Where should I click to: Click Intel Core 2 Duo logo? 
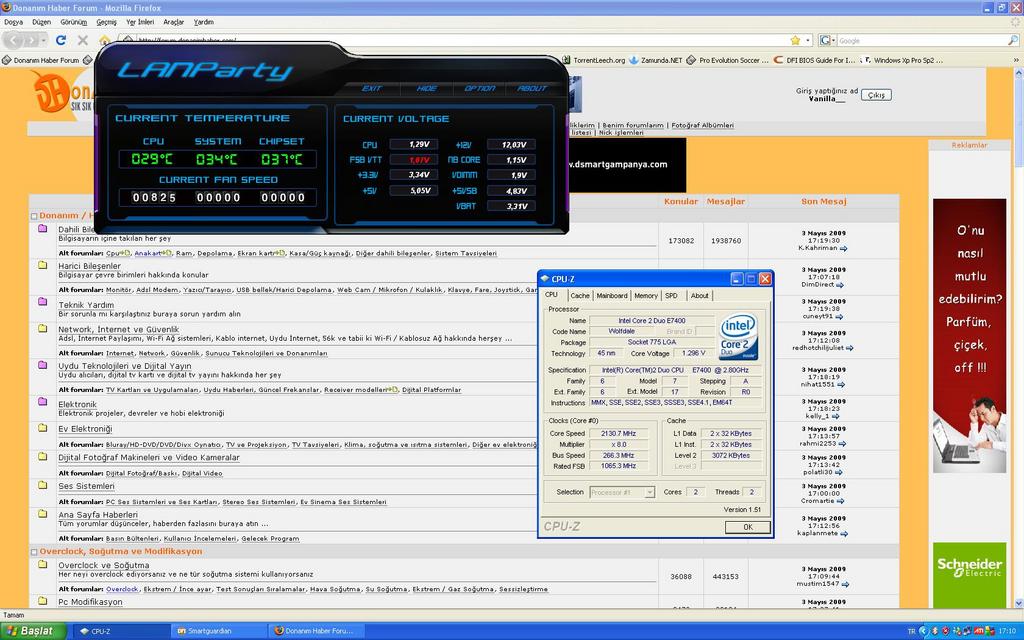pos(738,336)
